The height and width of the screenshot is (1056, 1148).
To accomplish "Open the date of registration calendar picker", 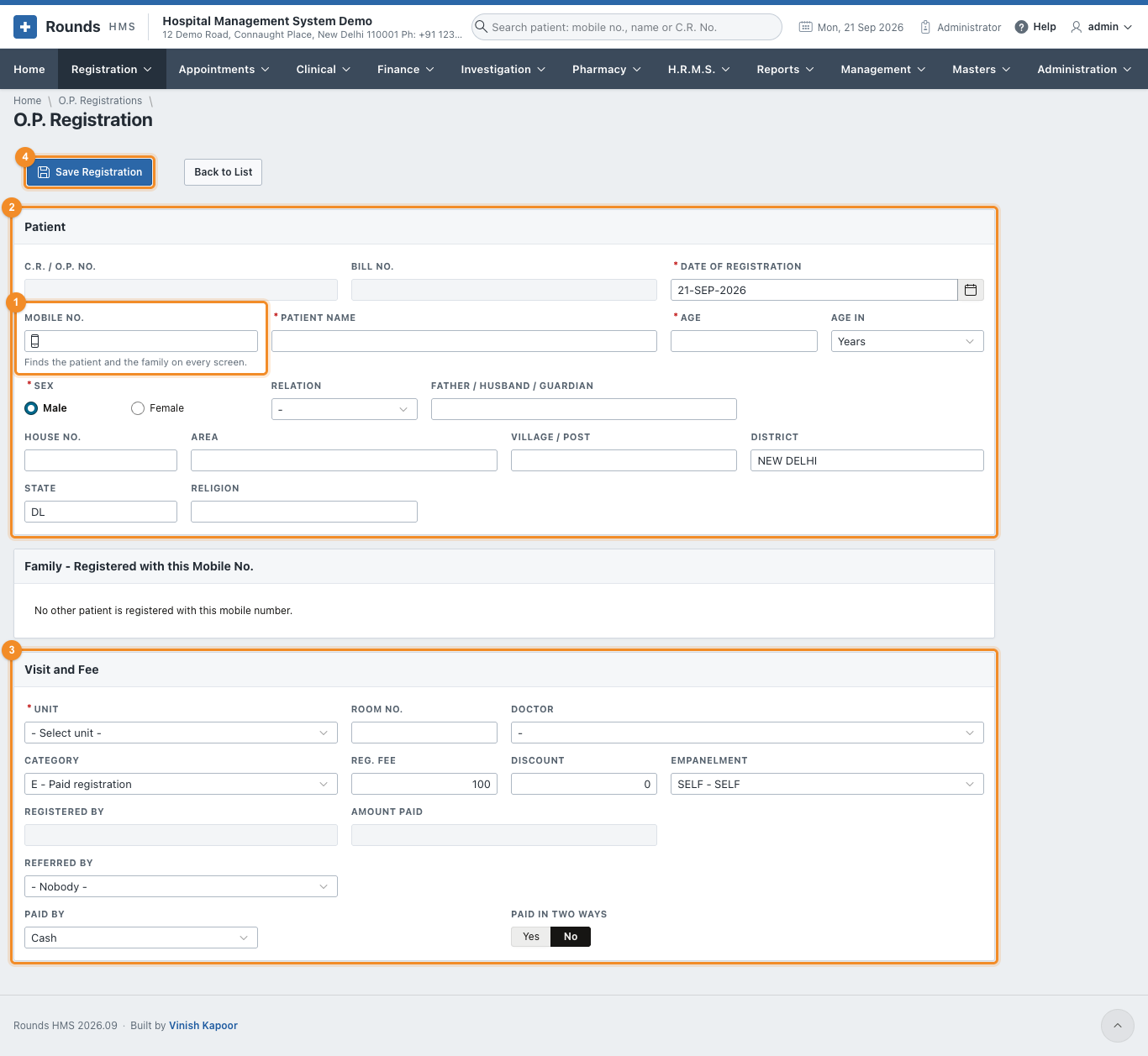I will point(971,290).
